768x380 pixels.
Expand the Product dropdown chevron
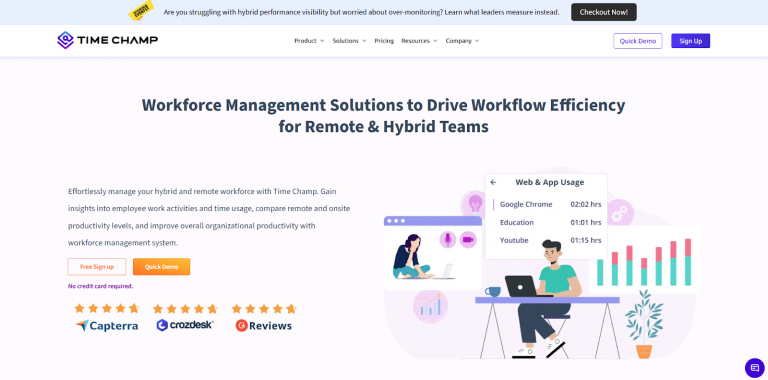click(x=322, y=41)
